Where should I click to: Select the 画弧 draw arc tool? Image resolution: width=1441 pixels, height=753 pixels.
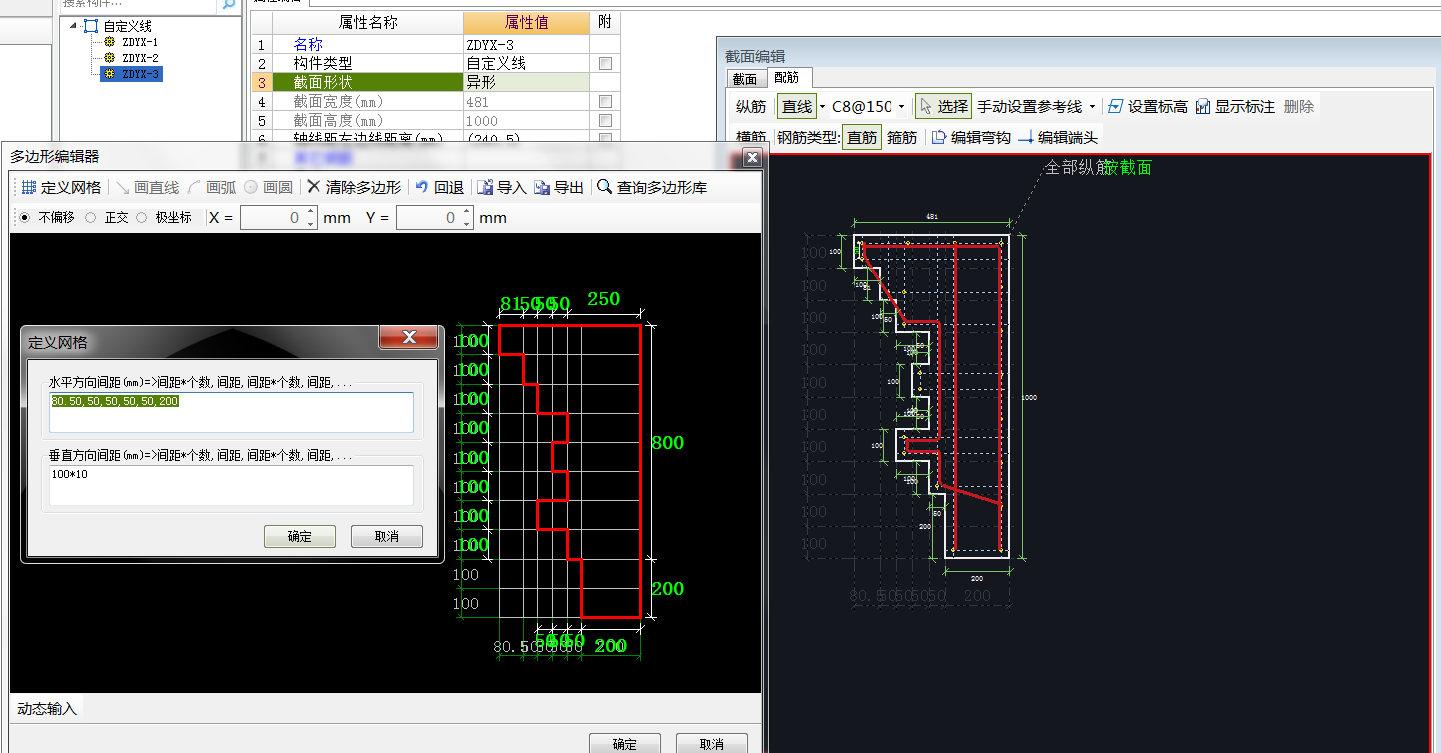[211, 187]
